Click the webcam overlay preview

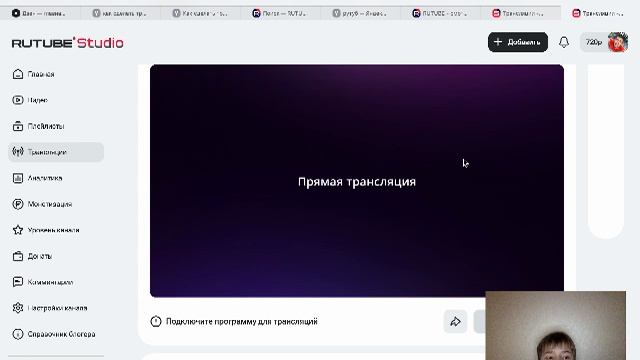[x=556, y=325]
